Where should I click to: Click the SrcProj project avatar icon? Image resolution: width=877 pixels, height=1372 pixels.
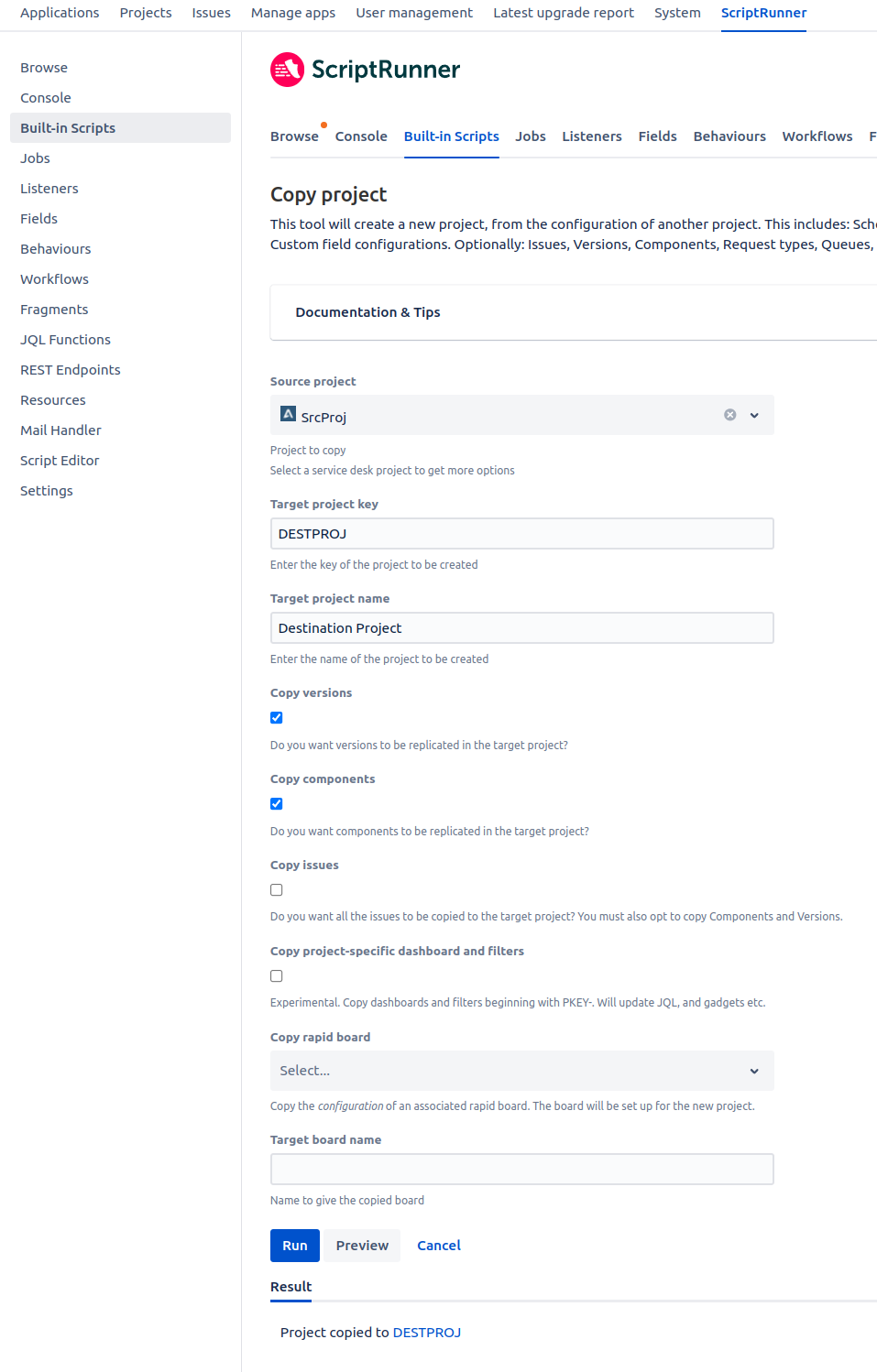click(x=288, y=414)
